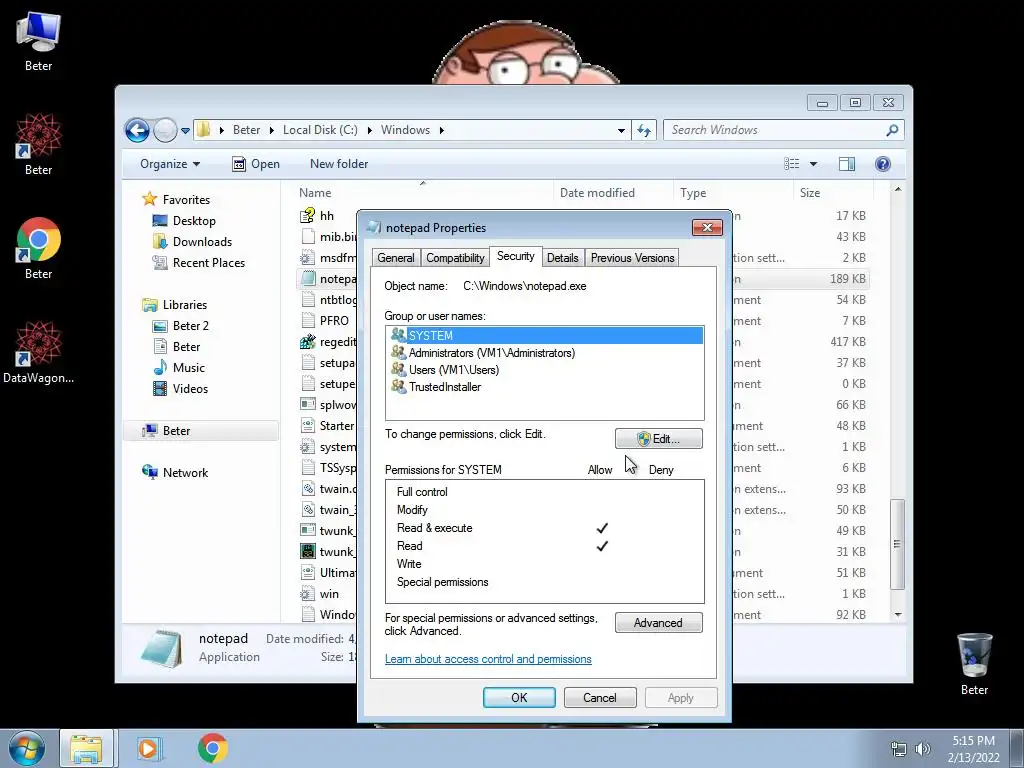Open the Organize dropdown menu

point(170,164)
